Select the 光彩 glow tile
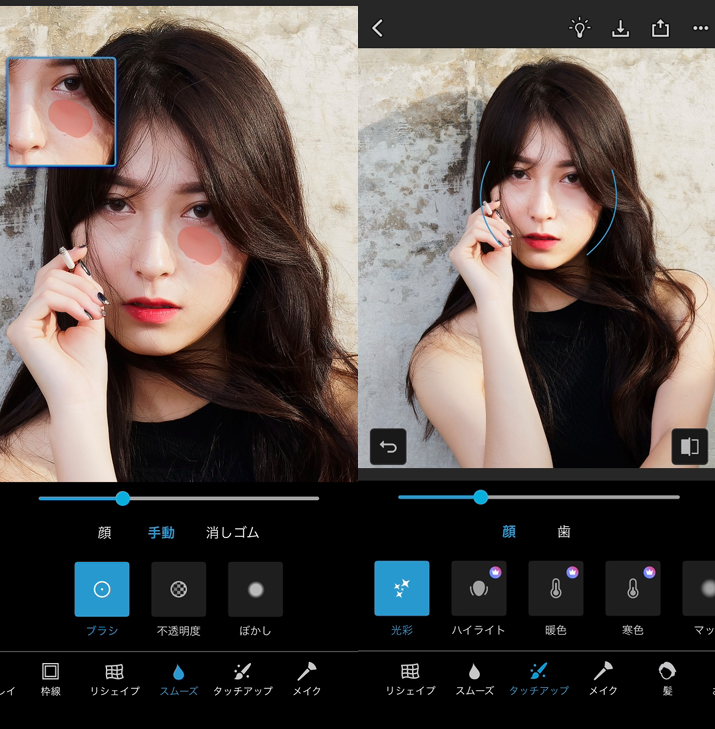Image resolution: width=715 pixels, height=729 pixels. click(402, 588)
